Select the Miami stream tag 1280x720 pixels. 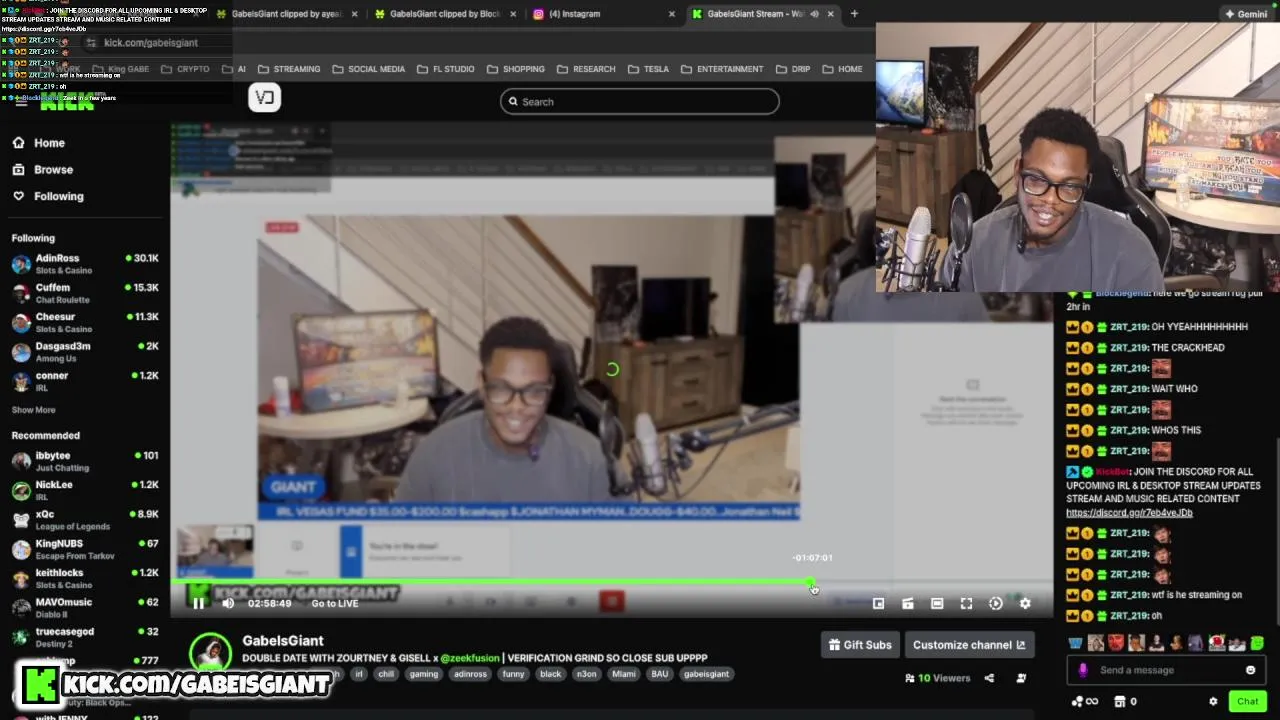tap(624, 674)
